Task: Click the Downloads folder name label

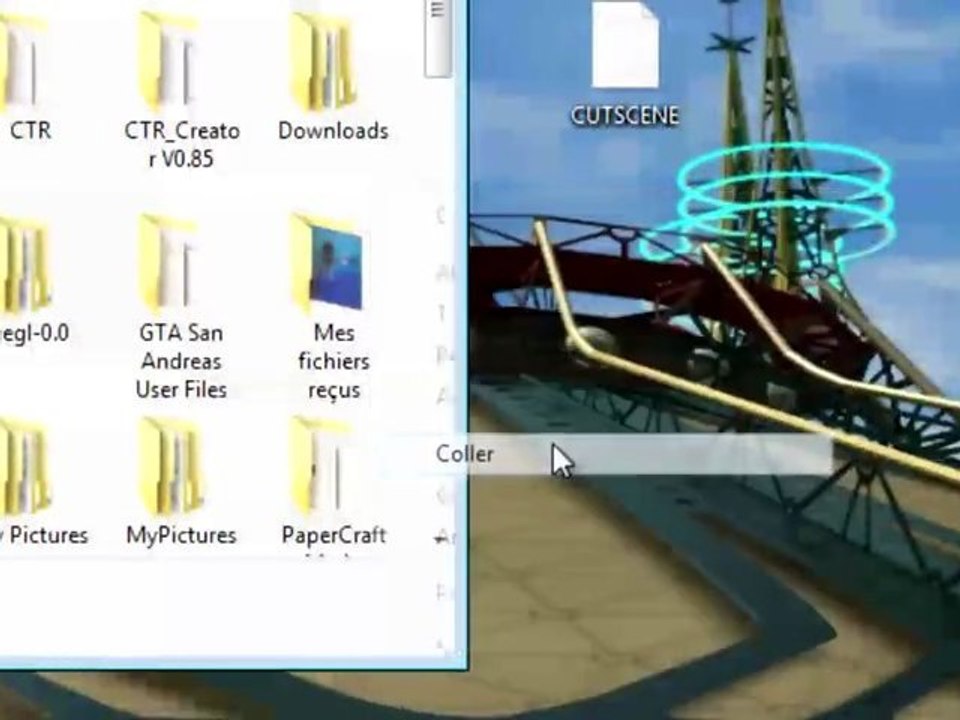Action: [333, 130]
